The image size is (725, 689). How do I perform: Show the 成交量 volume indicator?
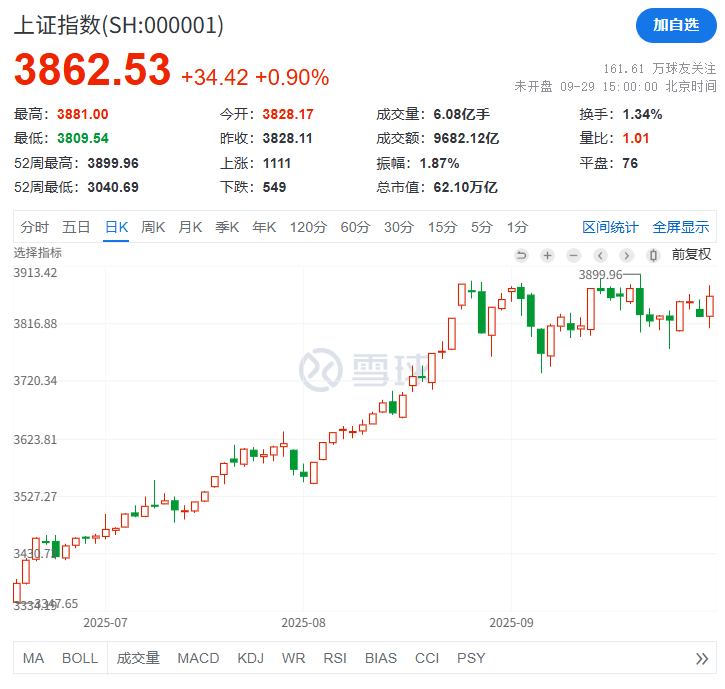(138, 658)
